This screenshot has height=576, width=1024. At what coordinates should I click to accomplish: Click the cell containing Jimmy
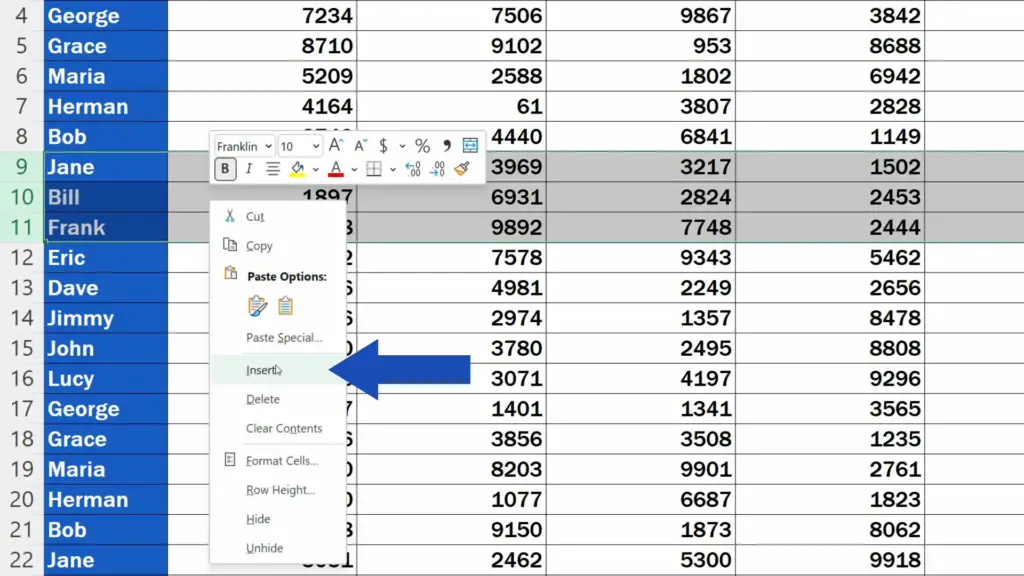106,318
